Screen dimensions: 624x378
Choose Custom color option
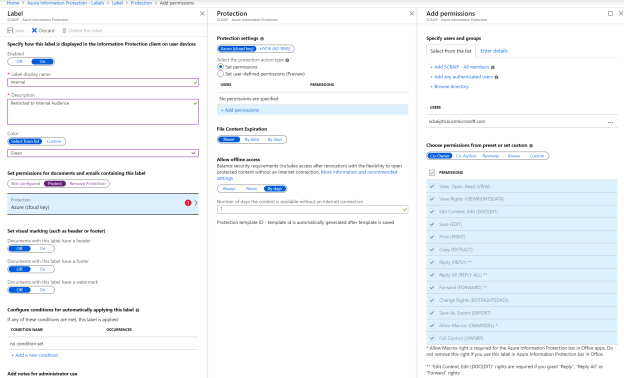54,141
